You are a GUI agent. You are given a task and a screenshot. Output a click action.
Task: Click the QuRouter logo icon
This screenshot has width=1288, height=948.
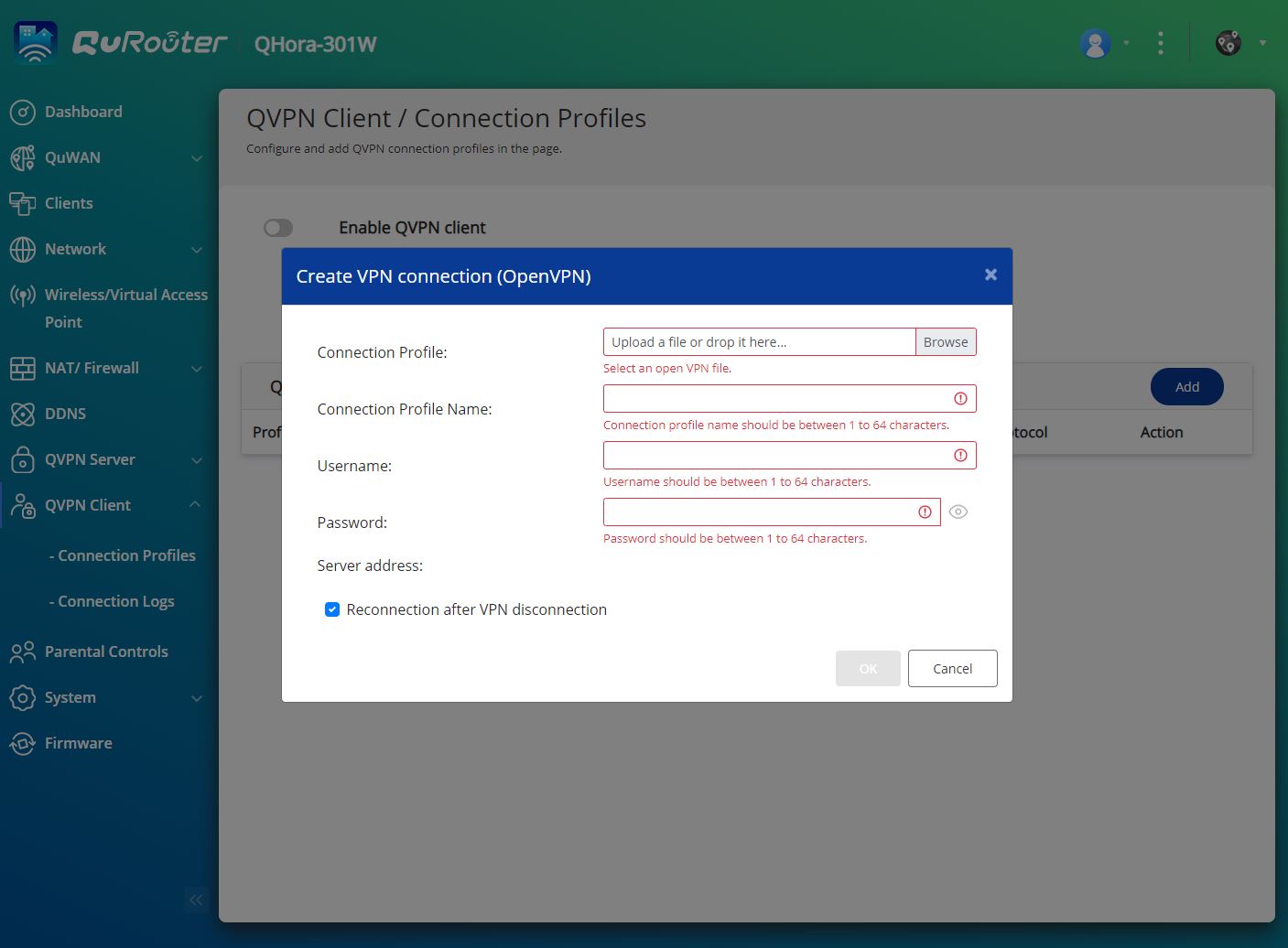pyautogui.click(x=36, y=42)
